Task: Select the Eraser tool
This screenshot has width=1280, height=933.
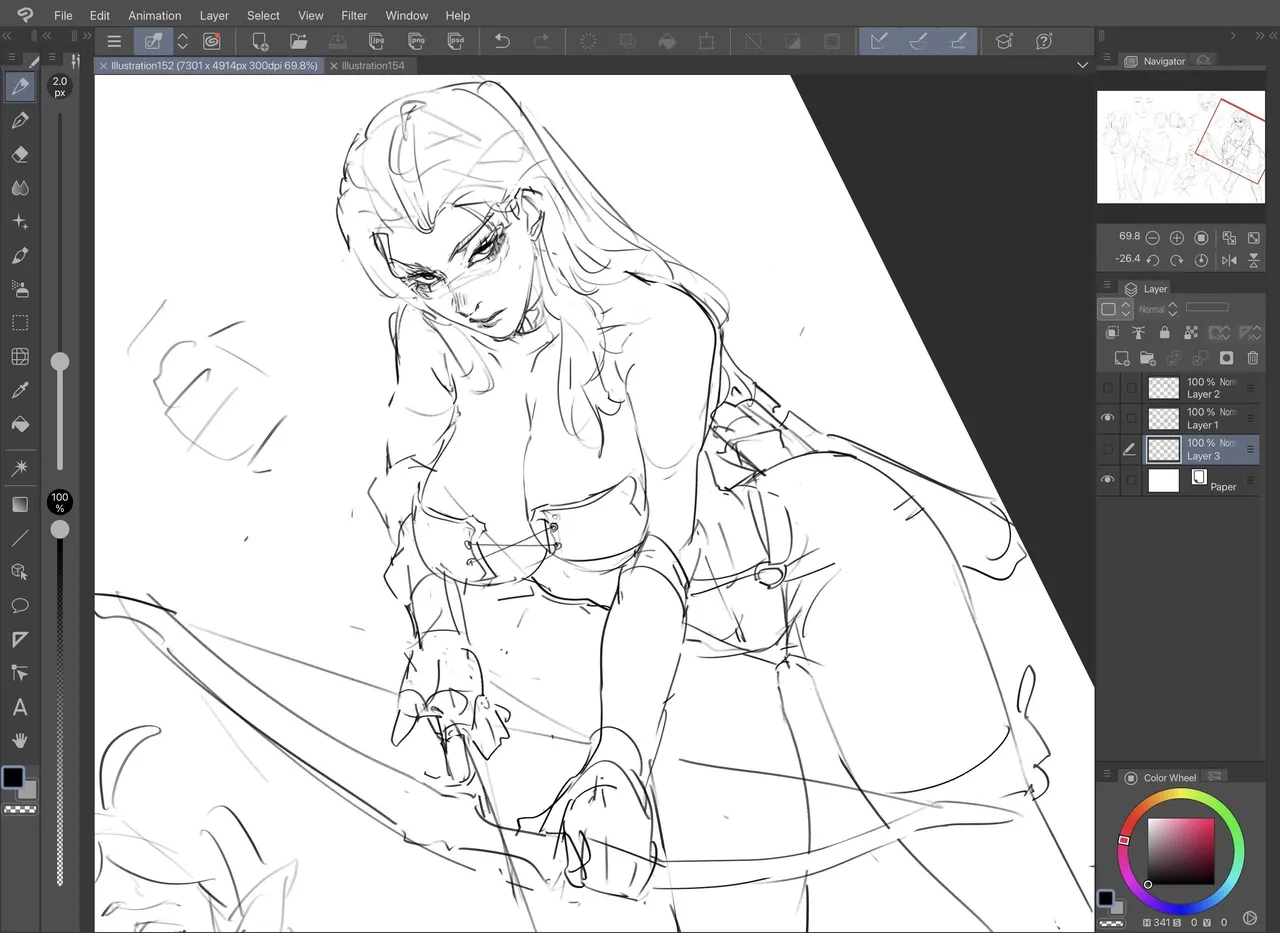Action: [x=19, y=154]
